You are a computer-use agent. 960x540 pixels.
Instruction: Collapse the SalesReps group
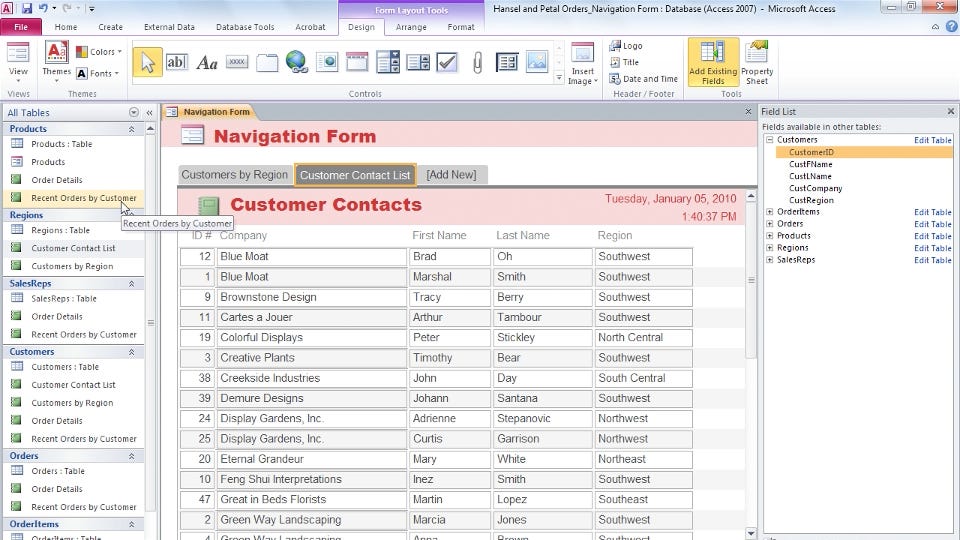pos(131,283)
